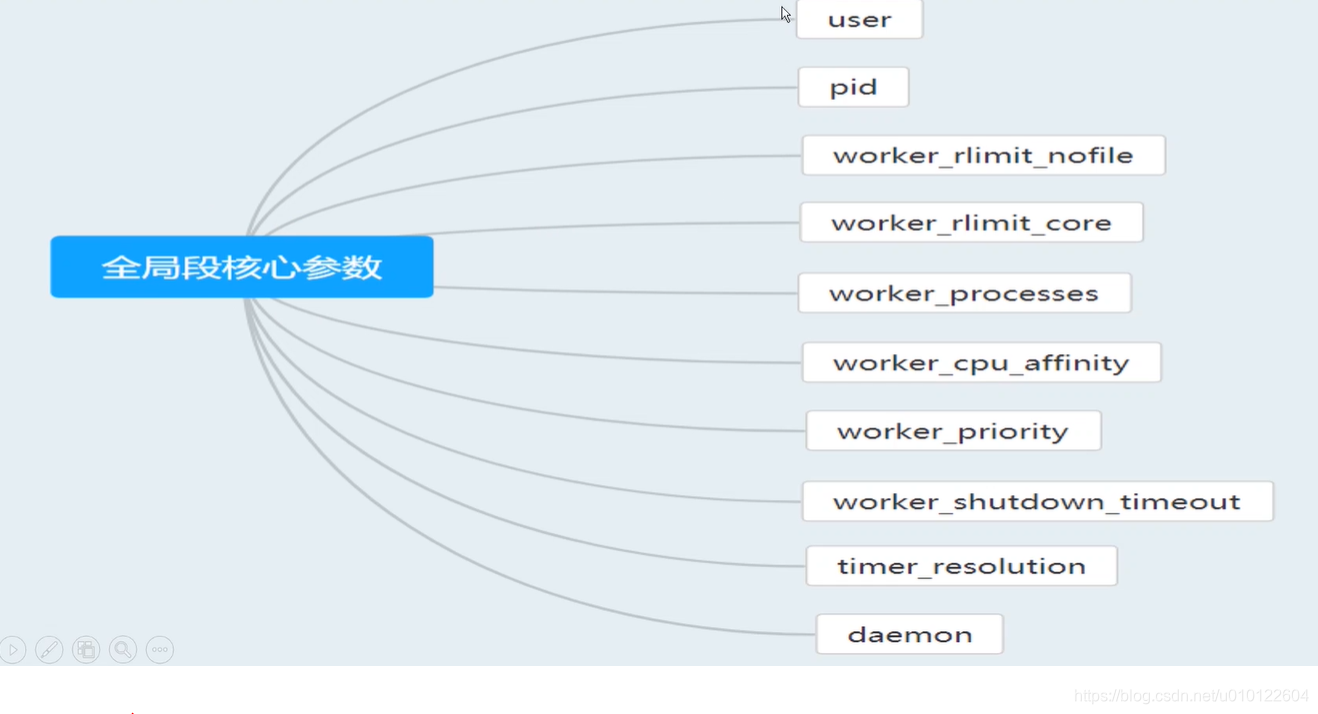Select the worker_cpu_affinity node
1318x714 pixels.
coord(981,362)
